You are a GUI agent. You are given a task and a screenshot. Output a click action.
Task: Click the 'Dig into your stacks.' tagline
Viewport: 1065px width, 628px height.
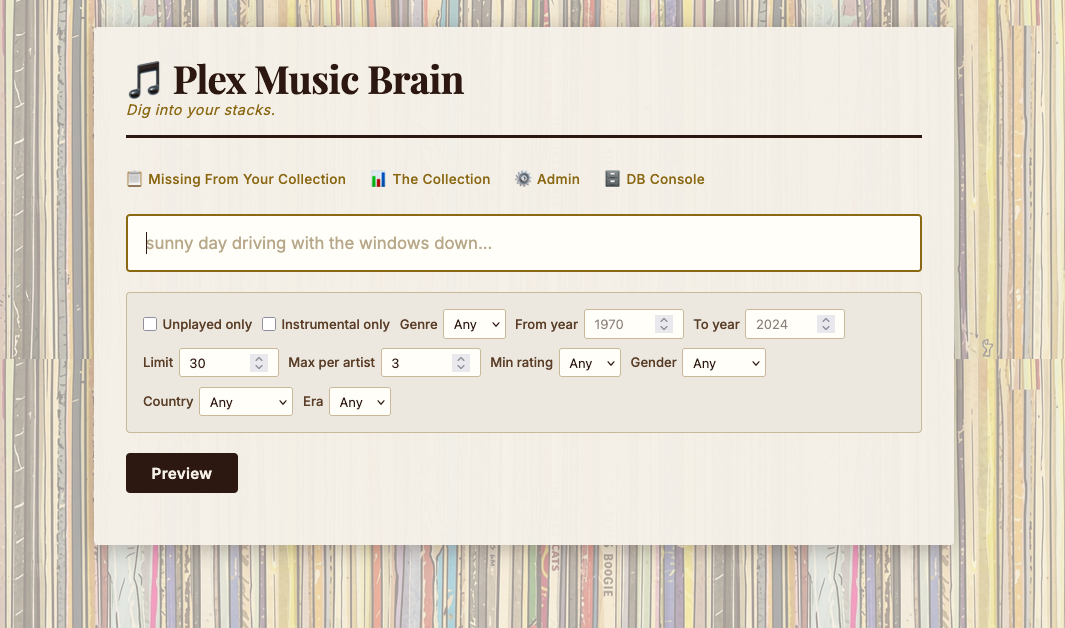click(x=201, y=110)
